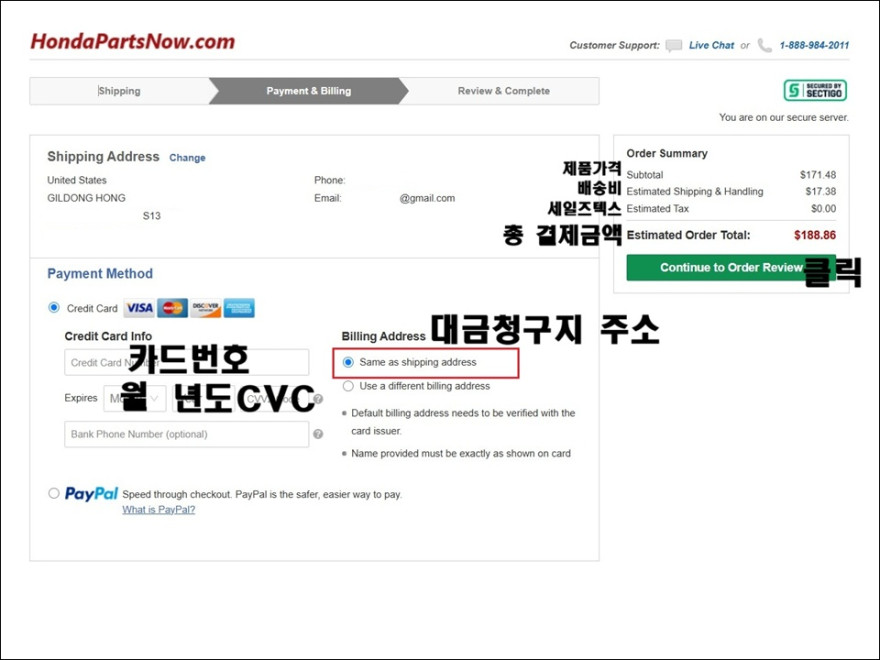
Task: Click the Estimated Order Total label
Action: 688,235
